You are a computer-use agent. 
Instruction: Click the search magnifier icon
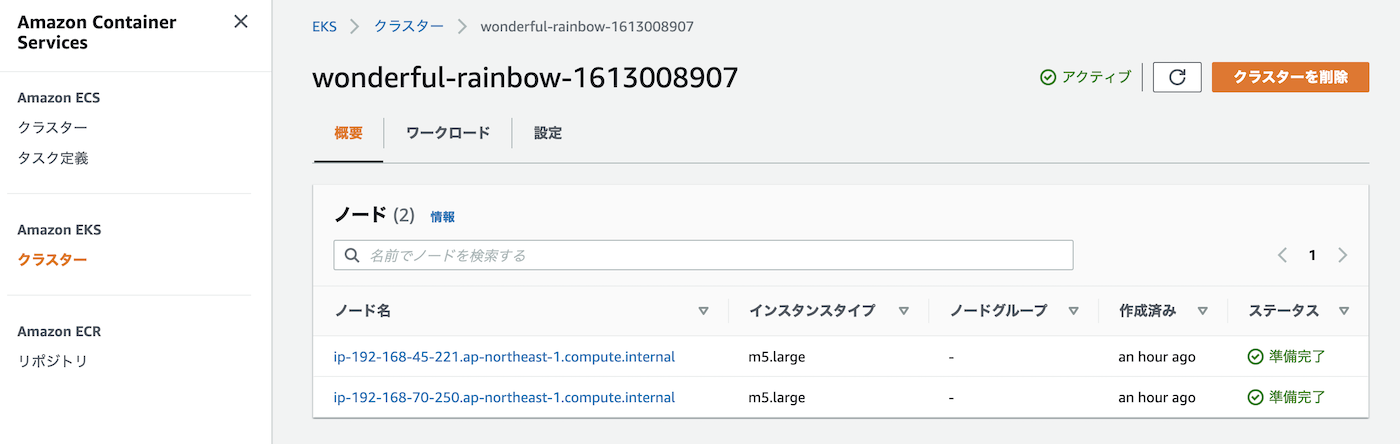[x=352, y=255]
